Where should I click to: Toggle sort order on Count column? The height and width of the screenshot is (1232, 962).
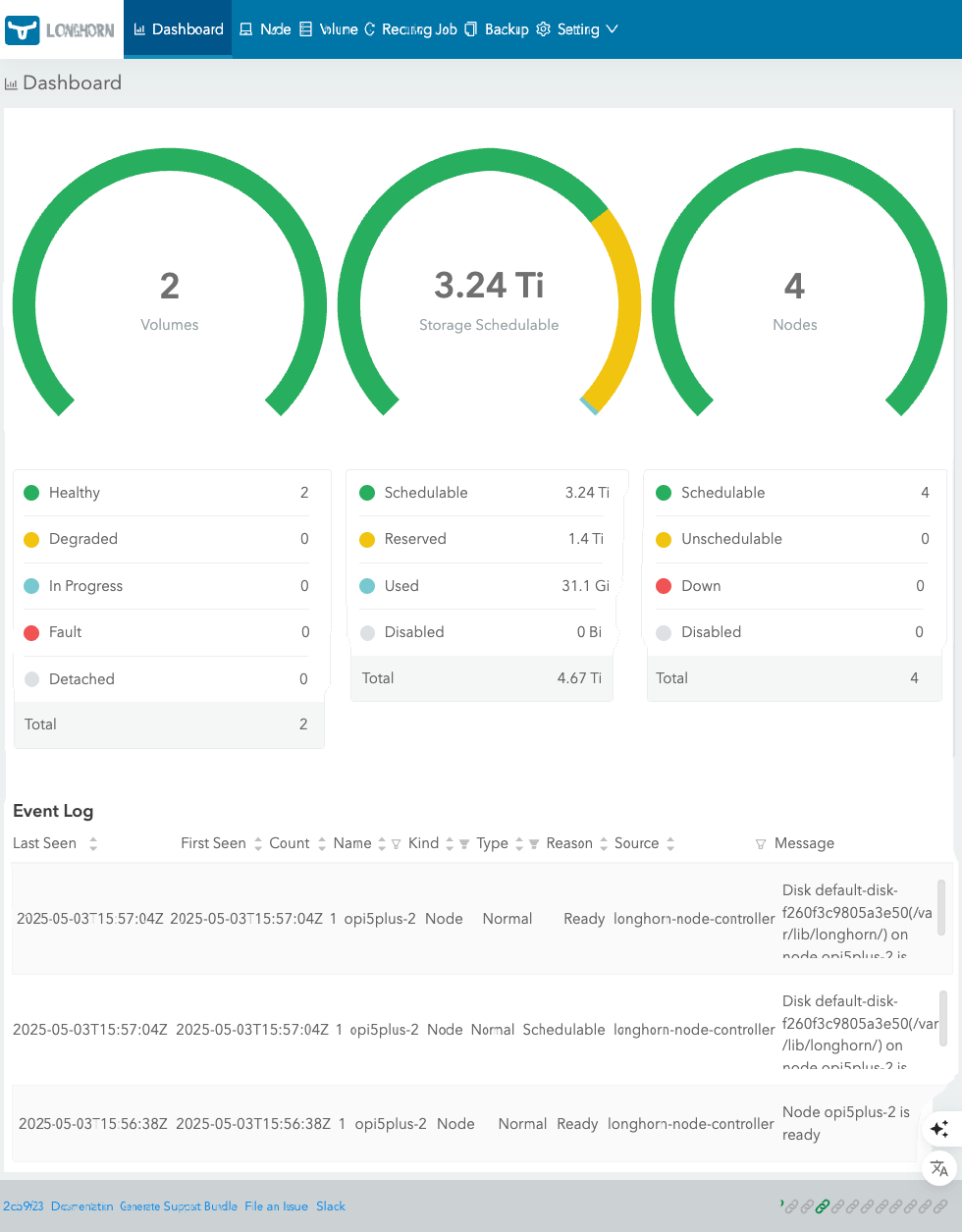(x=322, y=843)
